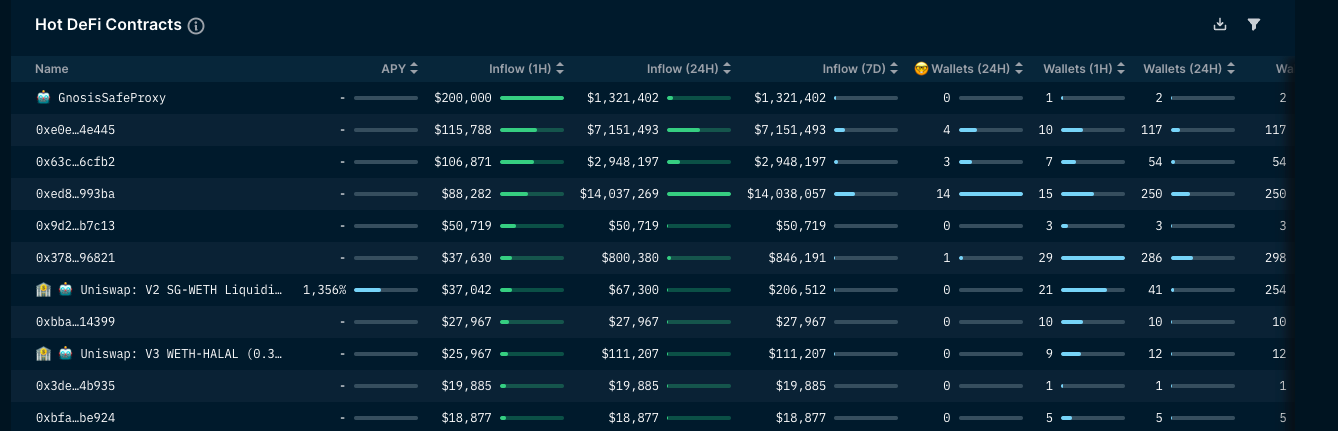Click the bank icon on Uniswap V3 WETH-HALAL row
1338x431 pixels.
tap(43, 354)
